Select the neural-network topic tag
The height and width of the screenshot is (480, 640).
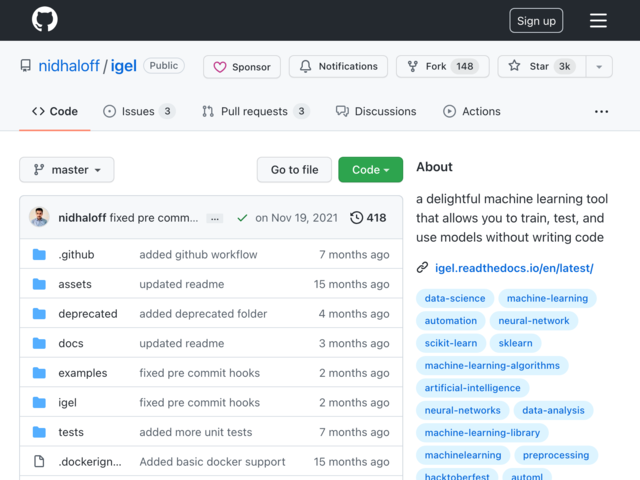point(534,321)
